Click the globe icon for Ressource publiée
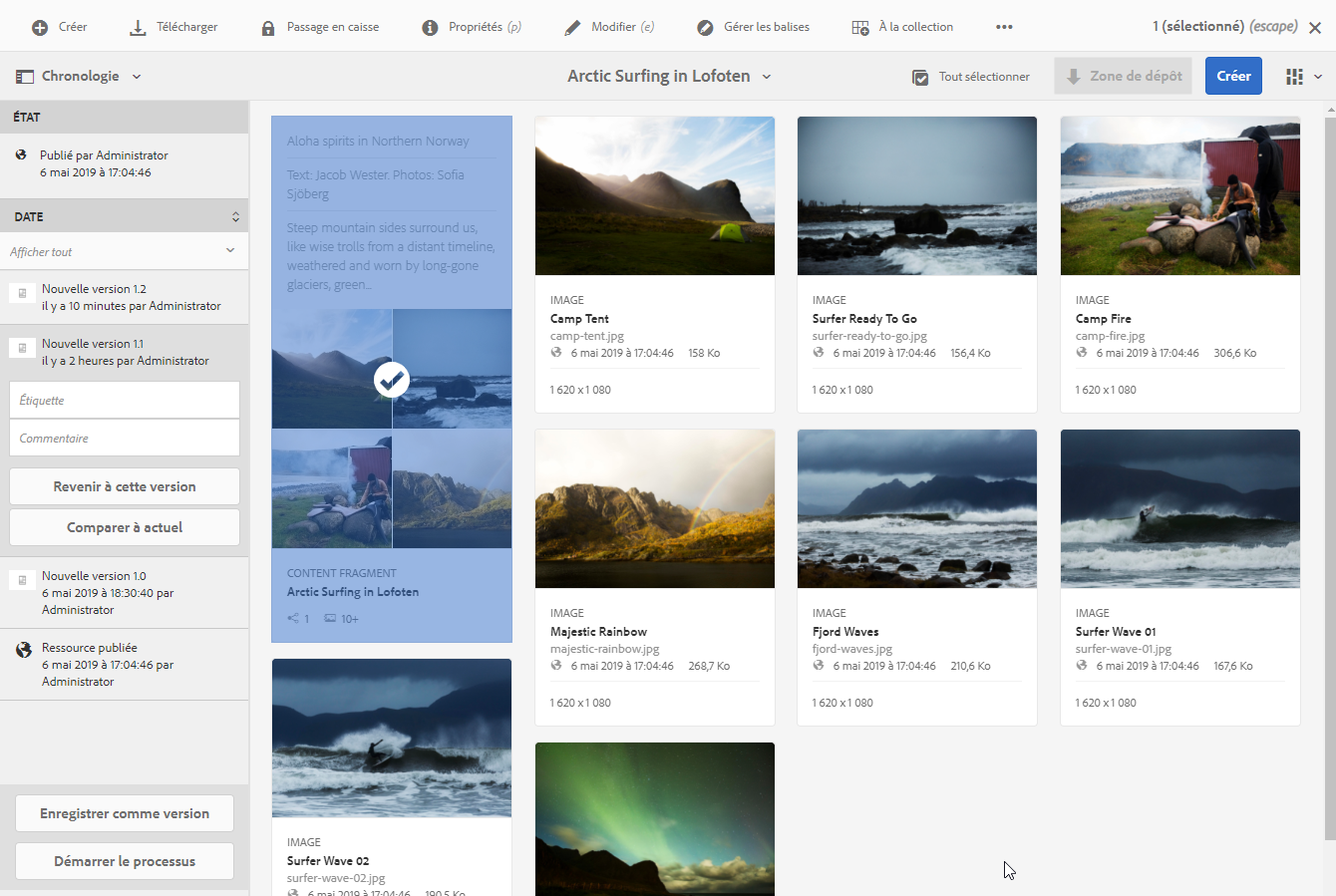1336x896 pixels. (24, 650)
